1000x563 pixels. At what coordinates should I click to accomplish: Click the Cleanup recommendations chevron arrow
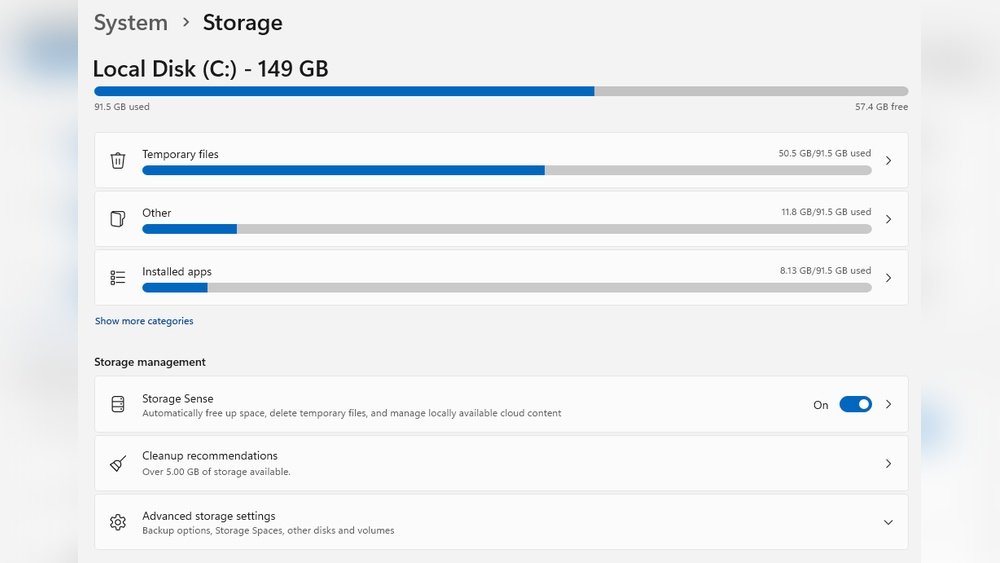point(888,463)
